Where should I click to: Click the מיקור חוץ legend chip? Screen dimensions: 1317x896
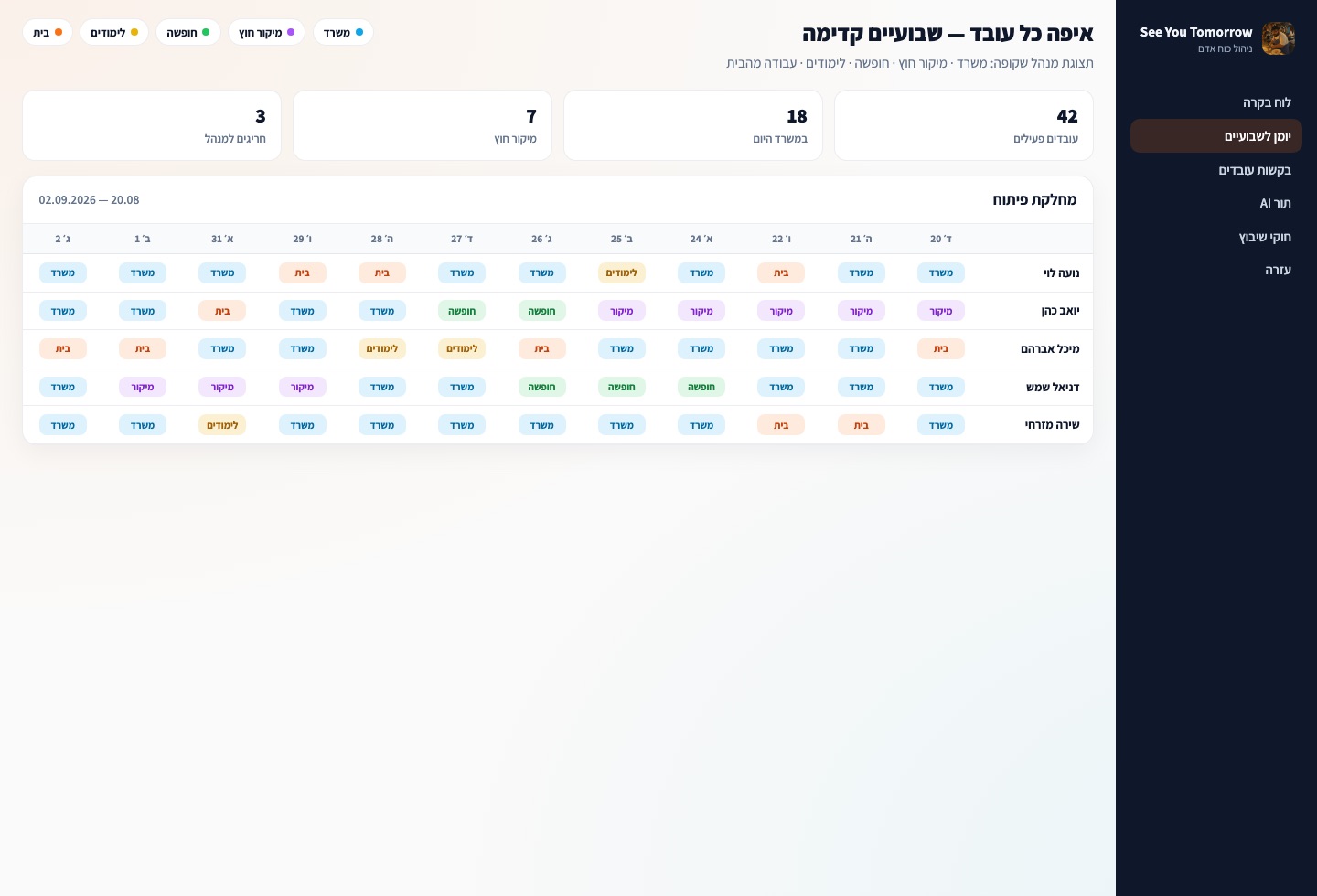(266, 32)
